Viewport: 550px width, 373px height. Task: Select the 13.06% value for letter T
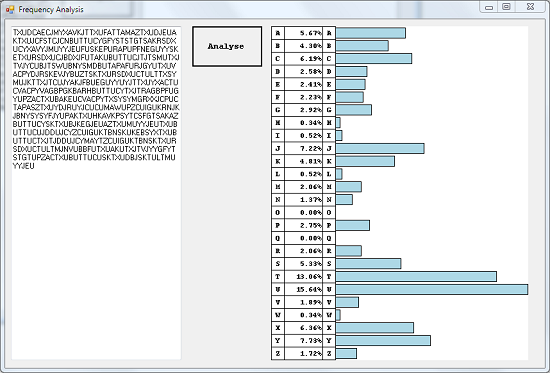303,277
